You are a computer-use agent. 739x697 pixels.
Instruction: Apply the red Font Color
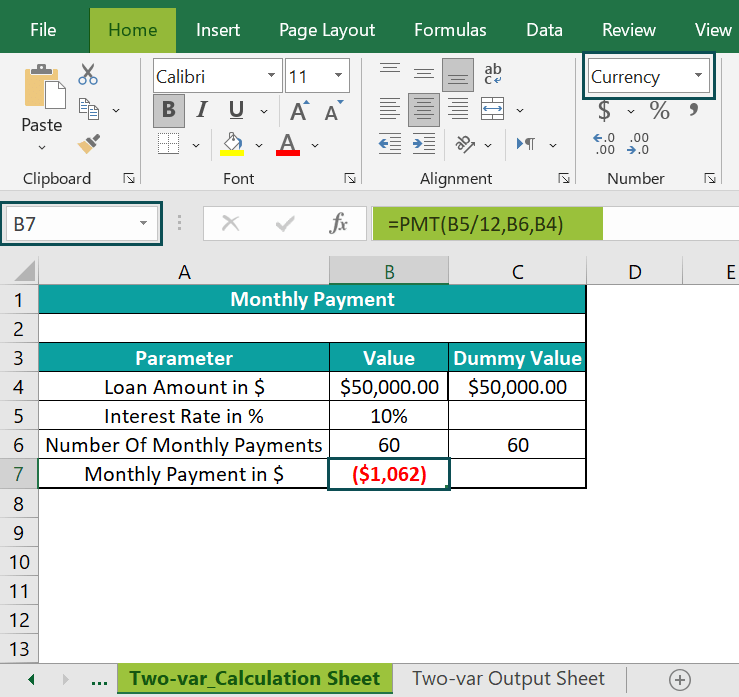click(287, 144)
